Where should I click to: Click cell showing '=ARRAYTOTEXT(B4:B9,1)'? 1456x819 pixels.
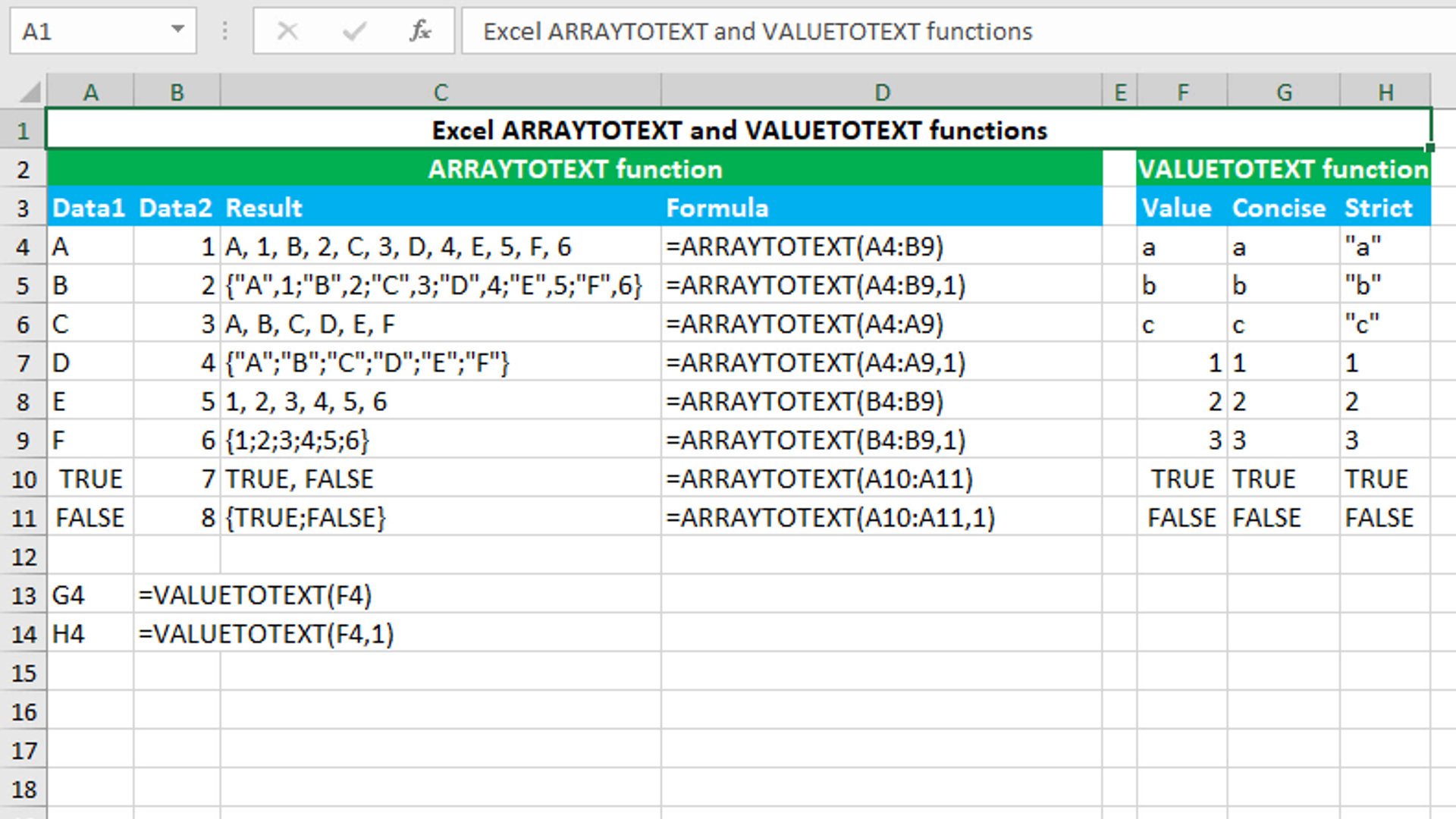[882, 440]
